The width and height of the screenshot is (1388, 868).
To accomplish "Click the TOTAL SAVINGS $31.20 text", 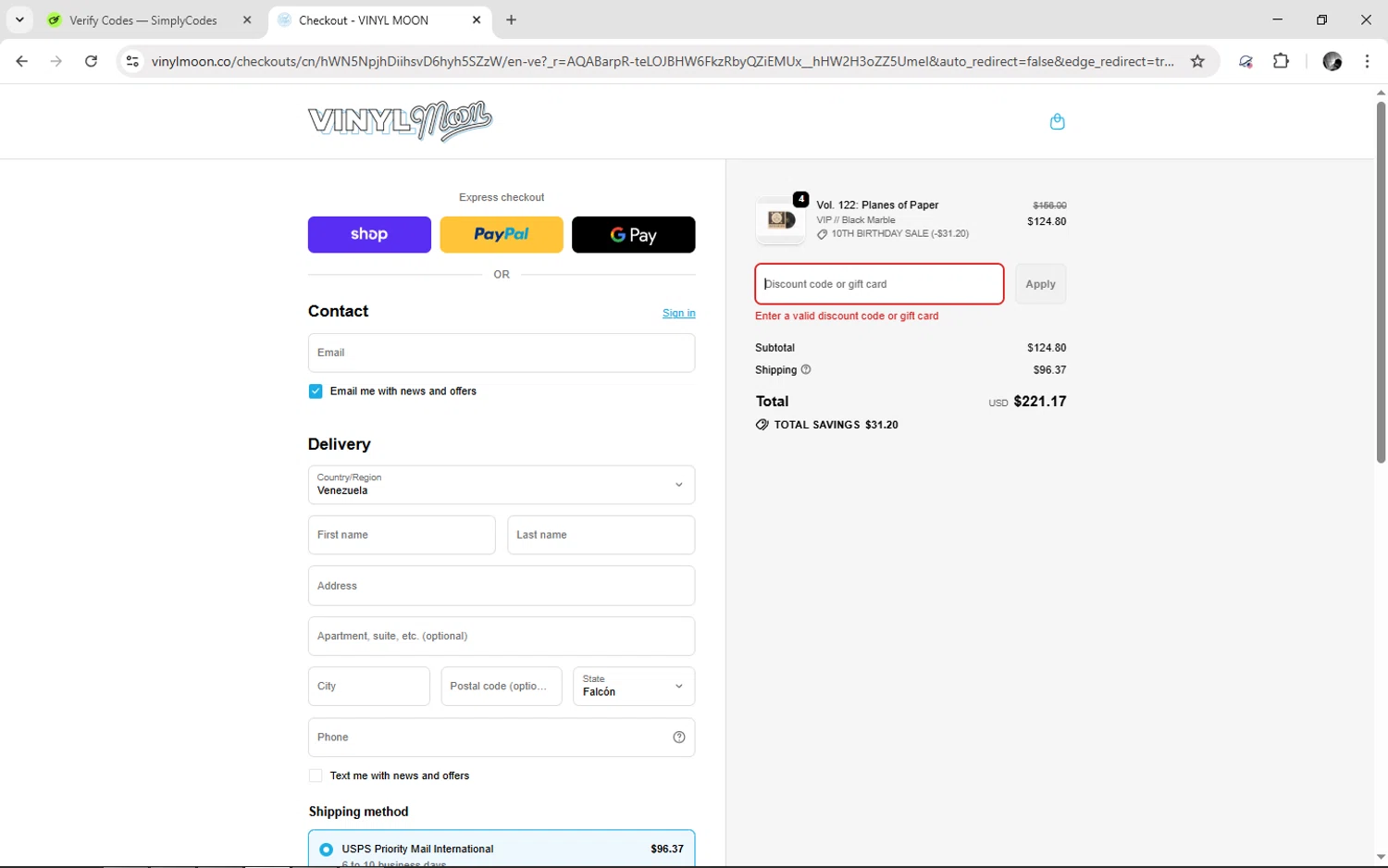I will tap(836, 425).
